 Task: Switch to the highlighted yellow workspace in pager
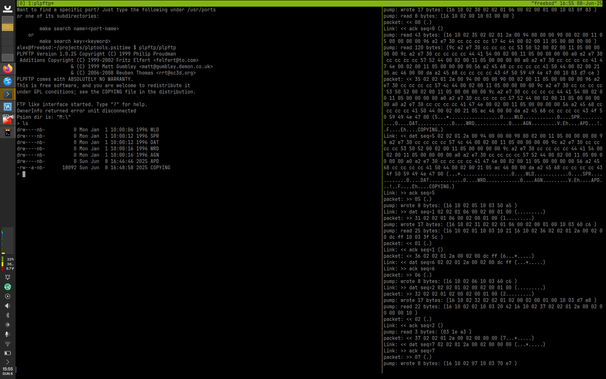coord(7,27)
